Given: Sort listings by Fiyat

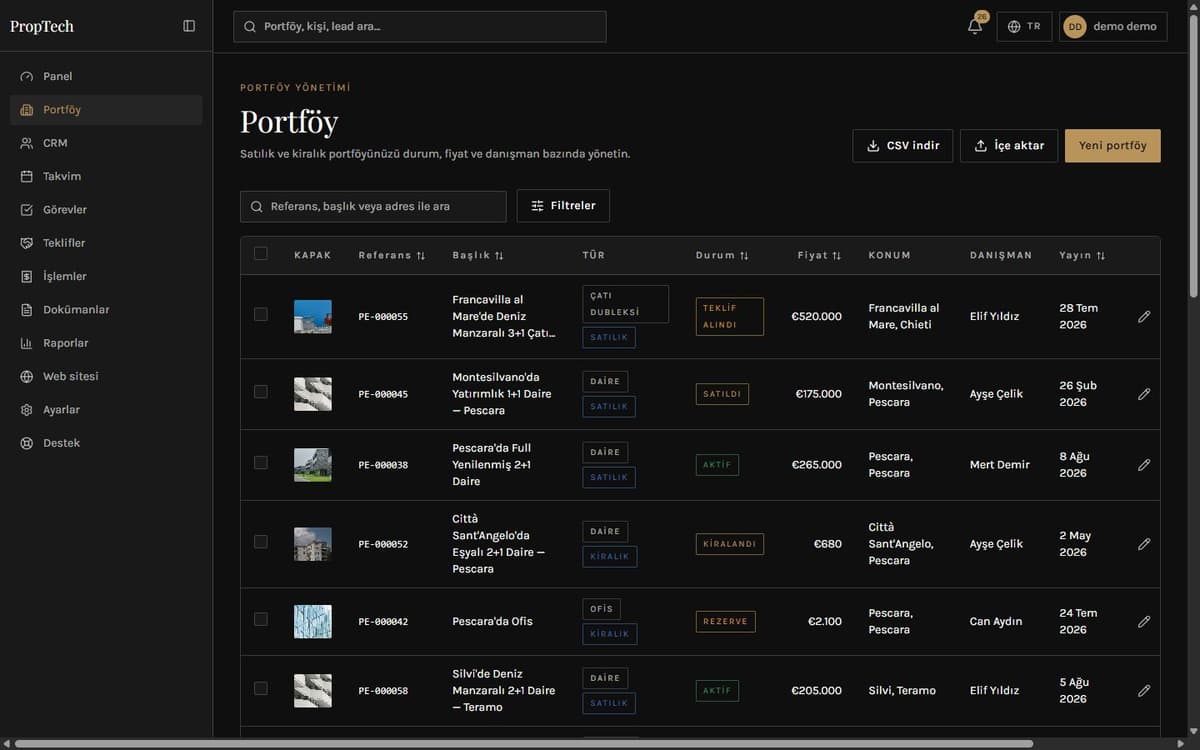Looking at the screenshot, I should point(819,255).
